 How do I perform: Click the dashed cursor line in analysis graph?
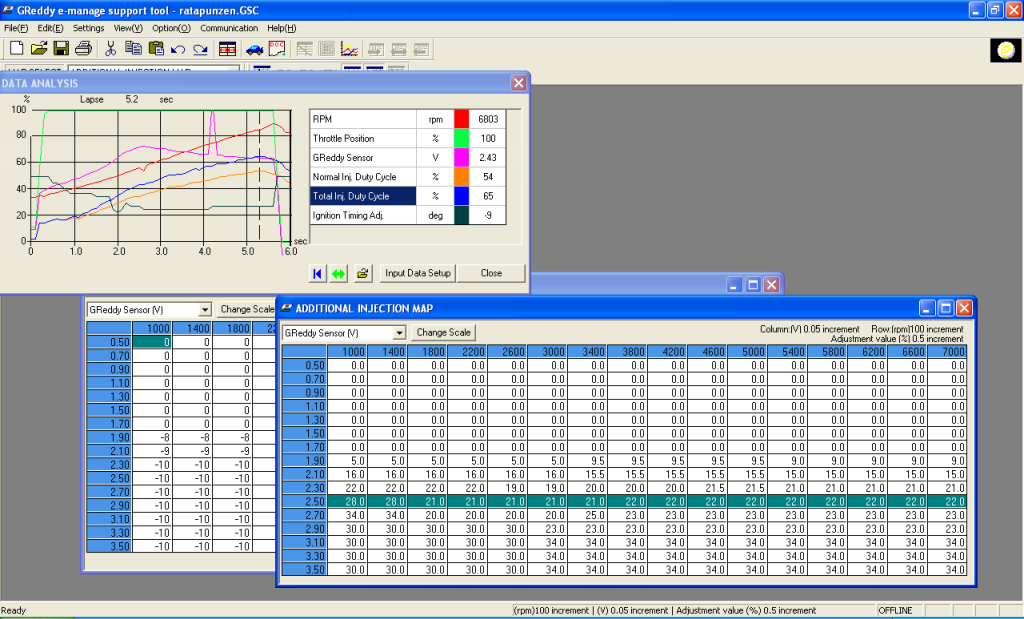(x=259, y=175)
